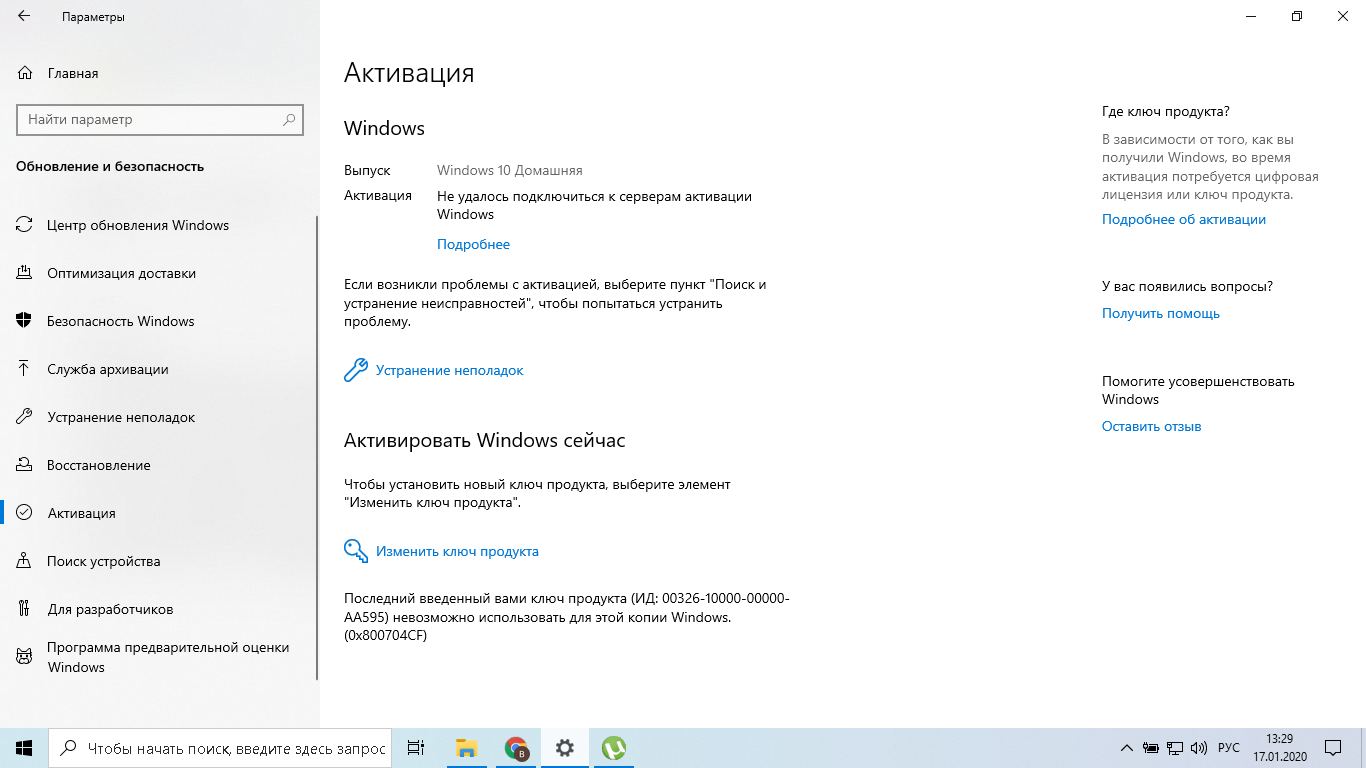Open the notification center icon

(x=1333, y=748)
